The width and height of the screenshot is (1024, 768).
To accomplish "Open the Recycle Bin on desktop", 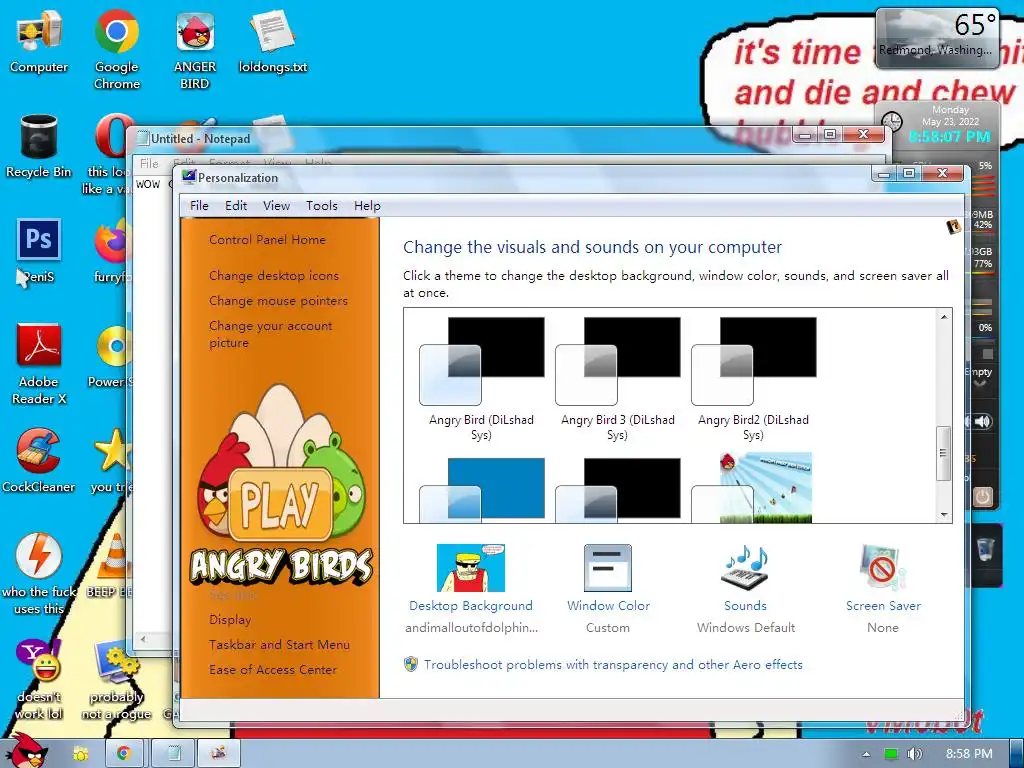I will point(39,147).
